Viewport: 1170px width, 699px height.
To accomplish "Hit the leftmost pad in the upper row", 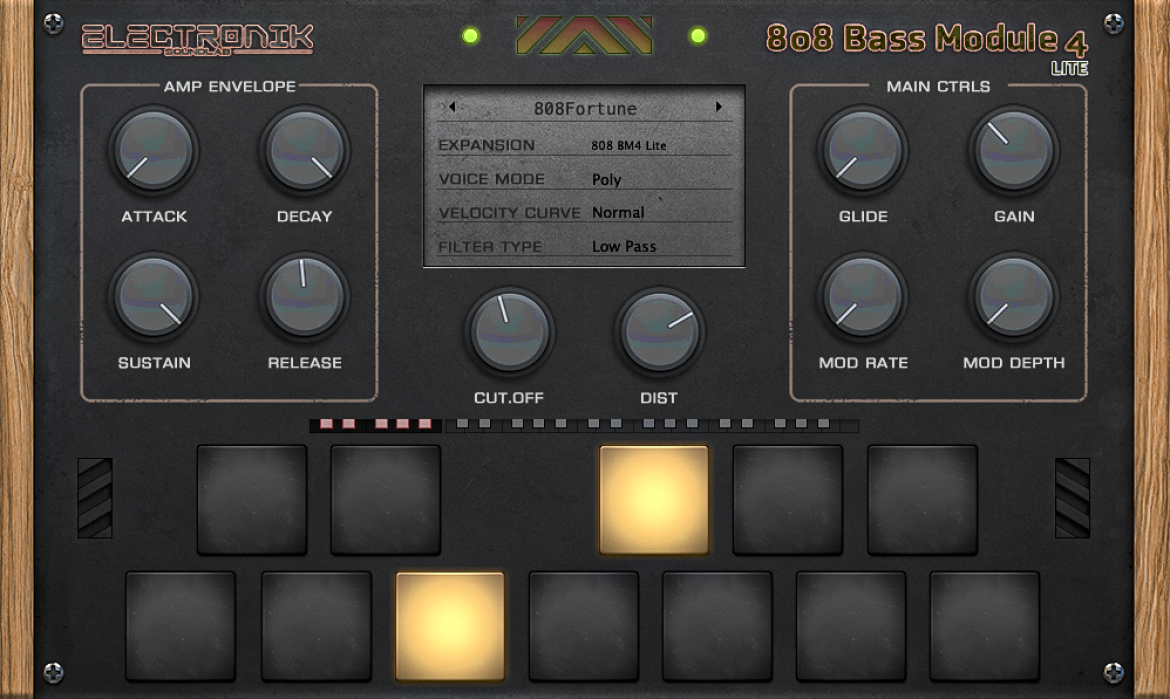I will (x=252, y=500).
